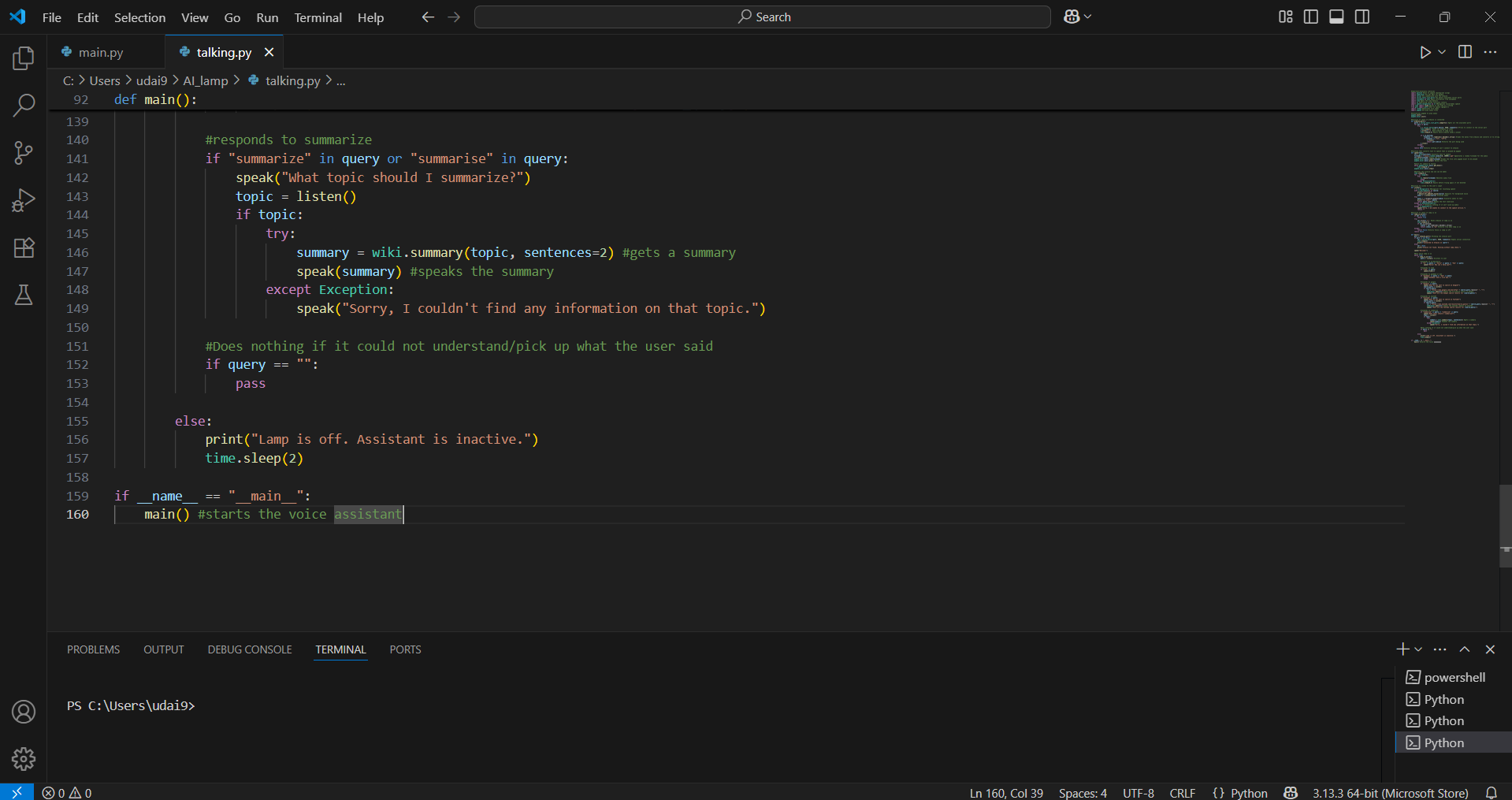
Task: Select Python interpreter 3.13.3 64-bit
Action: pyautogui.click(x=1390, y=793)
